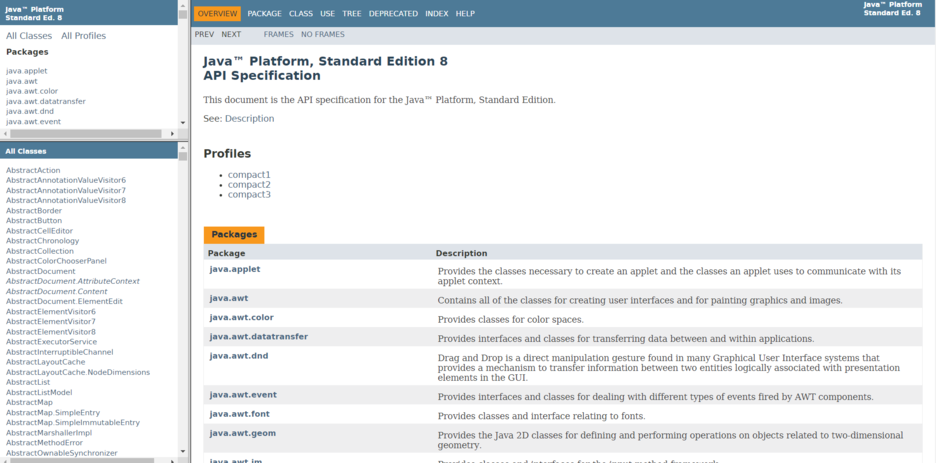Click the right arrow of Packages frame horizontal scrollbar

click(x=173, y=134)
